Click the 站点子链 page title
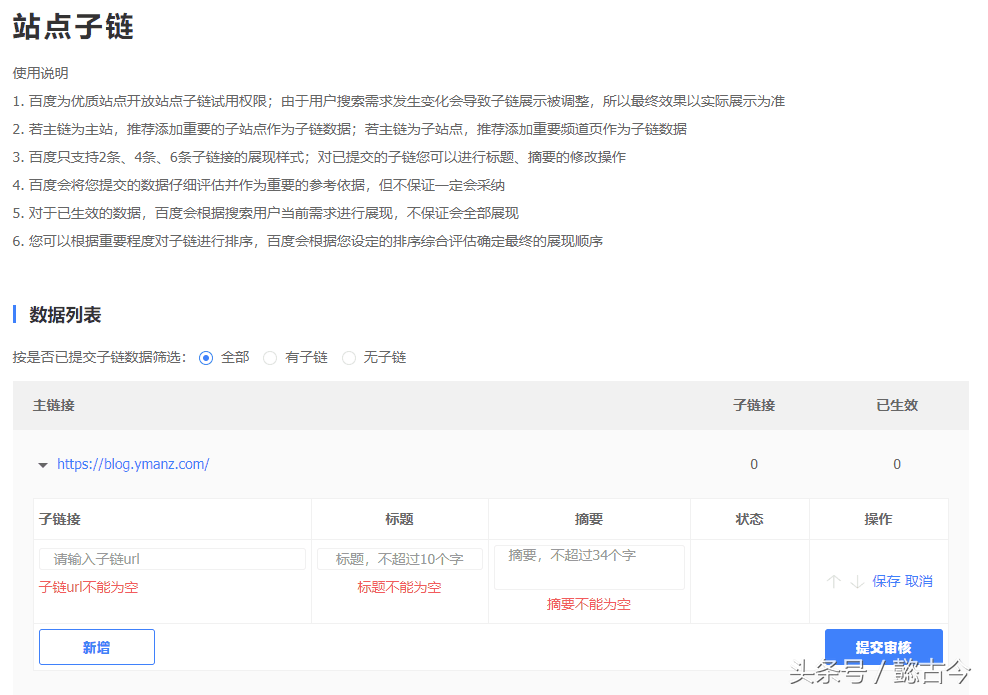This screenshot has width=988, height=695. pos(73,27)
